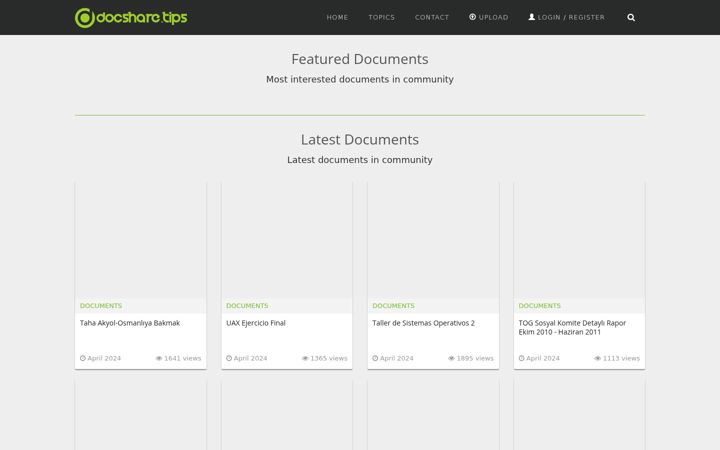
Task: Click 'April 2024' on Taha Akyol card
Action: pos(104,358)
